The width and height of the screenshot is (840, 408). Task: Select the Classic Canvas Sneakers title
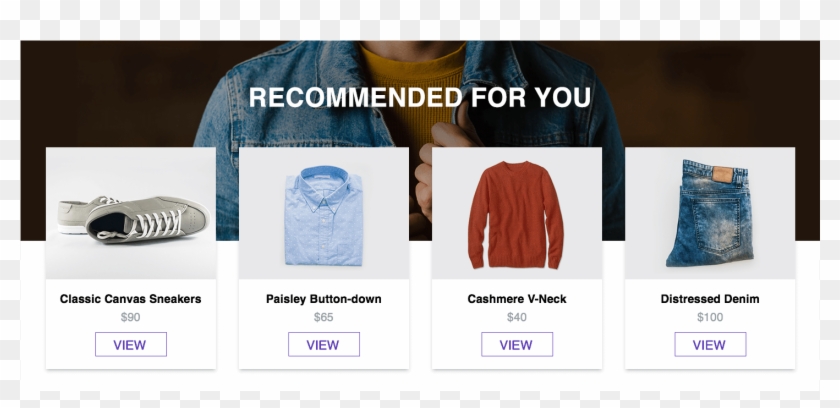[131, 299]
